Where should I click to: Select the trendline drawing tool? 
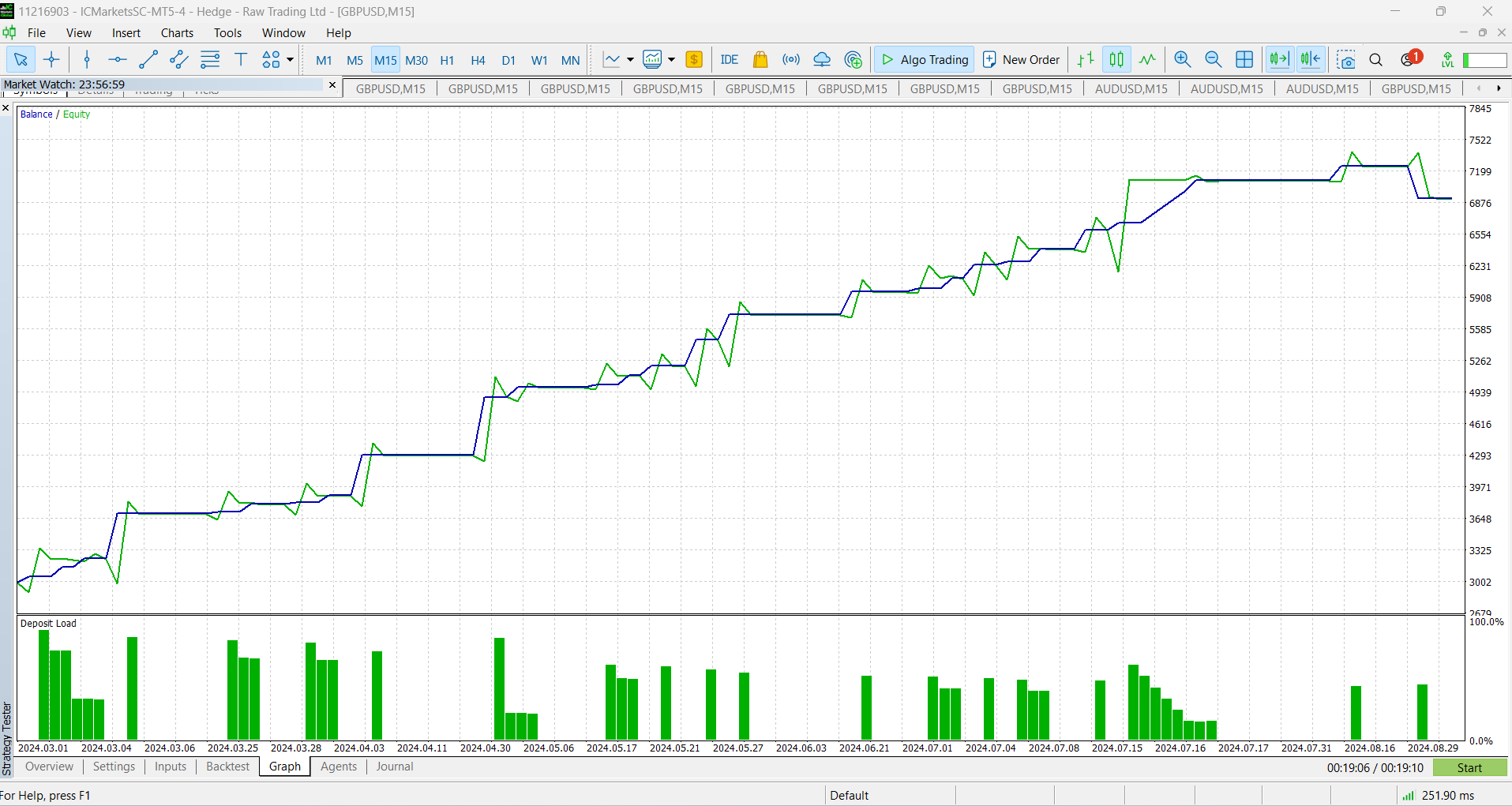click(x=148, y=60)
